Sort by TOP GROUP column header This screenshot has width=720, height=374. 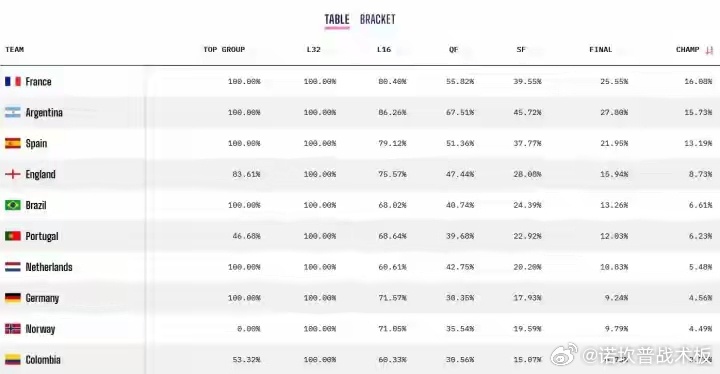coord(224,50)
